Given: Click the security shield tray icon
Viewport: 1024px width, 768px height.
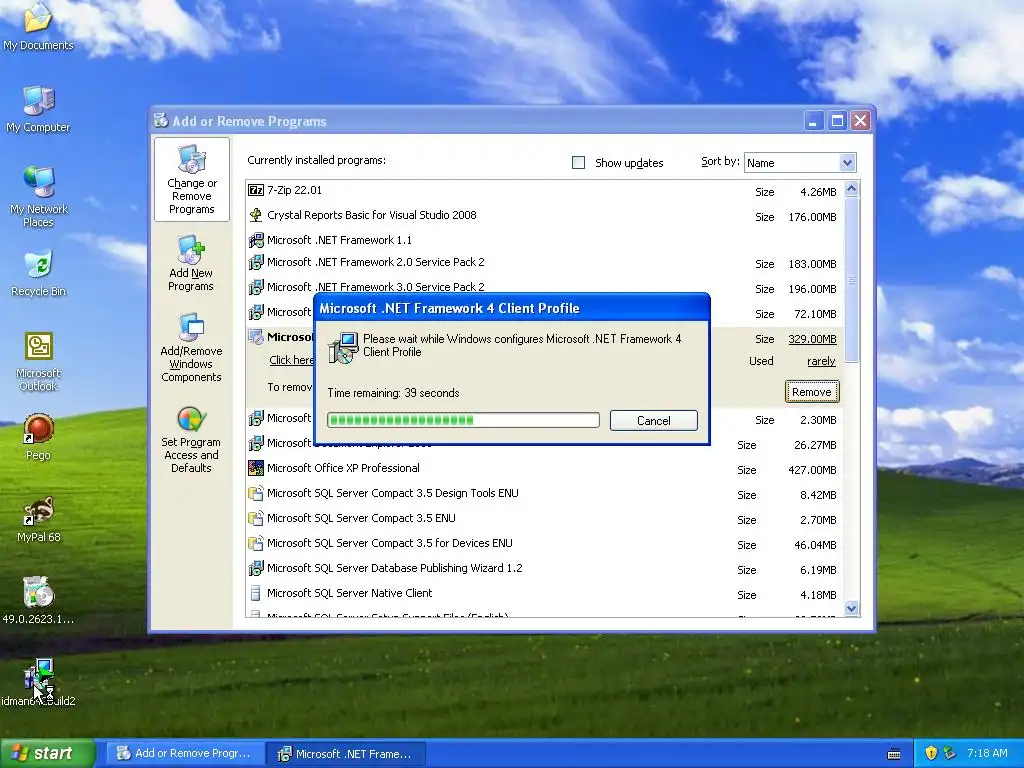Looking at the screenshot, I should click(x=931, y=753).
